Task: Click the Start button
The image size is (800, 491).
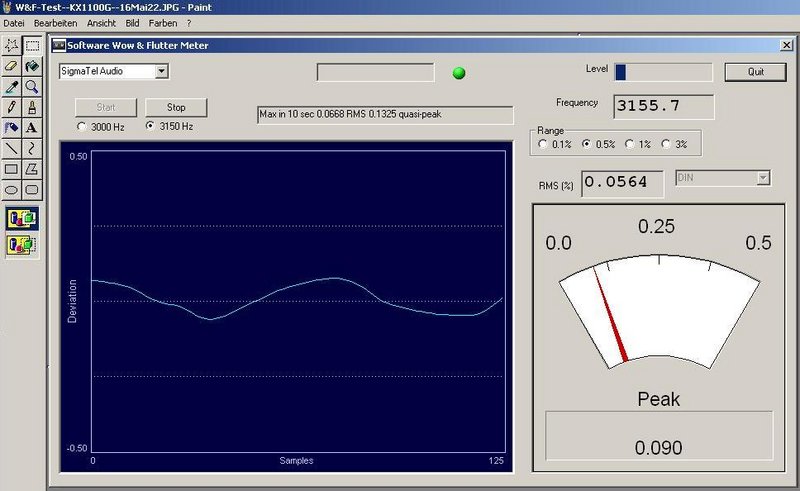Action: click(x=106, y=108)
